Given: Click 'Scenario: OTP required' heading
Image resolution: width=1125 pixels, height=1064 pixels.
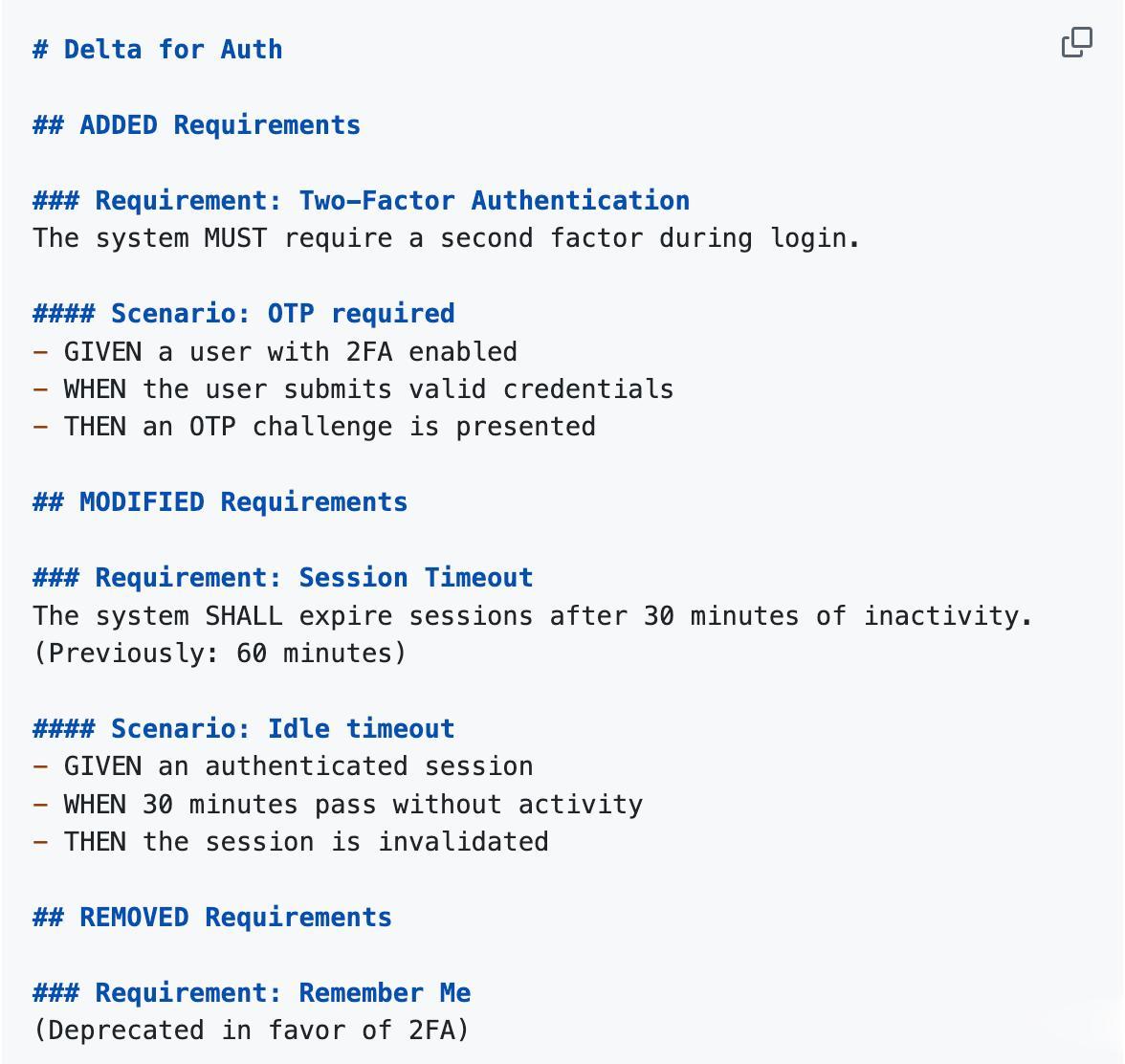Looking at the screenshot, I should (x=244, y=314).
